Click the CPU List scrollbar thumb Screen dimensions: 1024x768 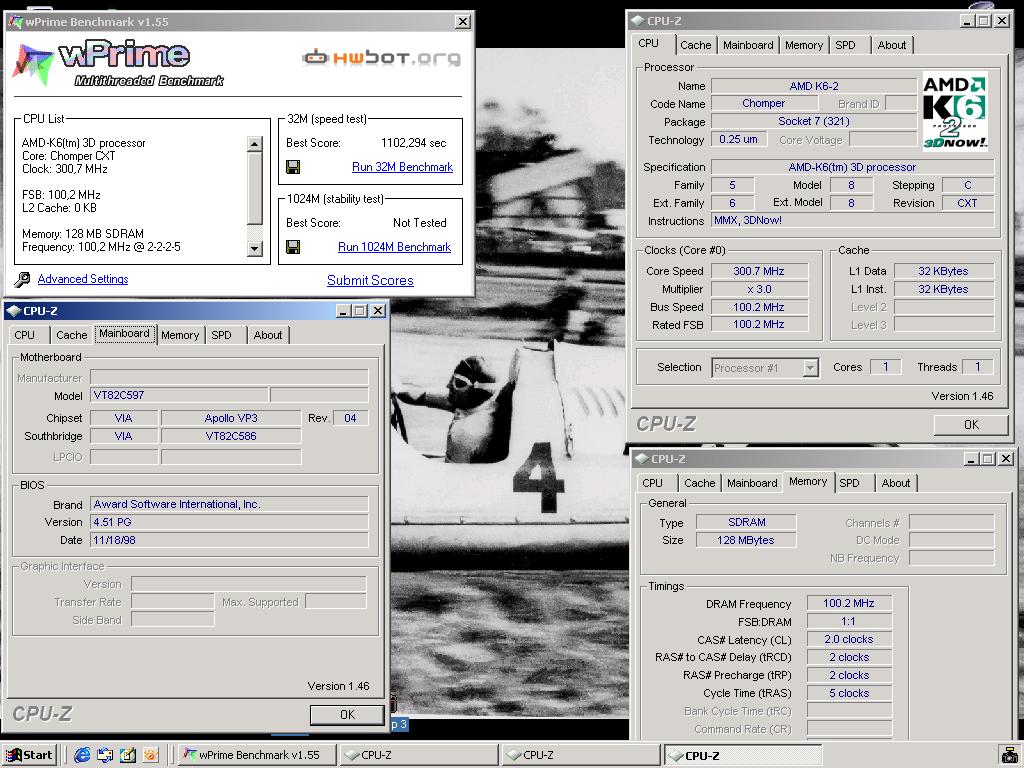coord(255,187)
